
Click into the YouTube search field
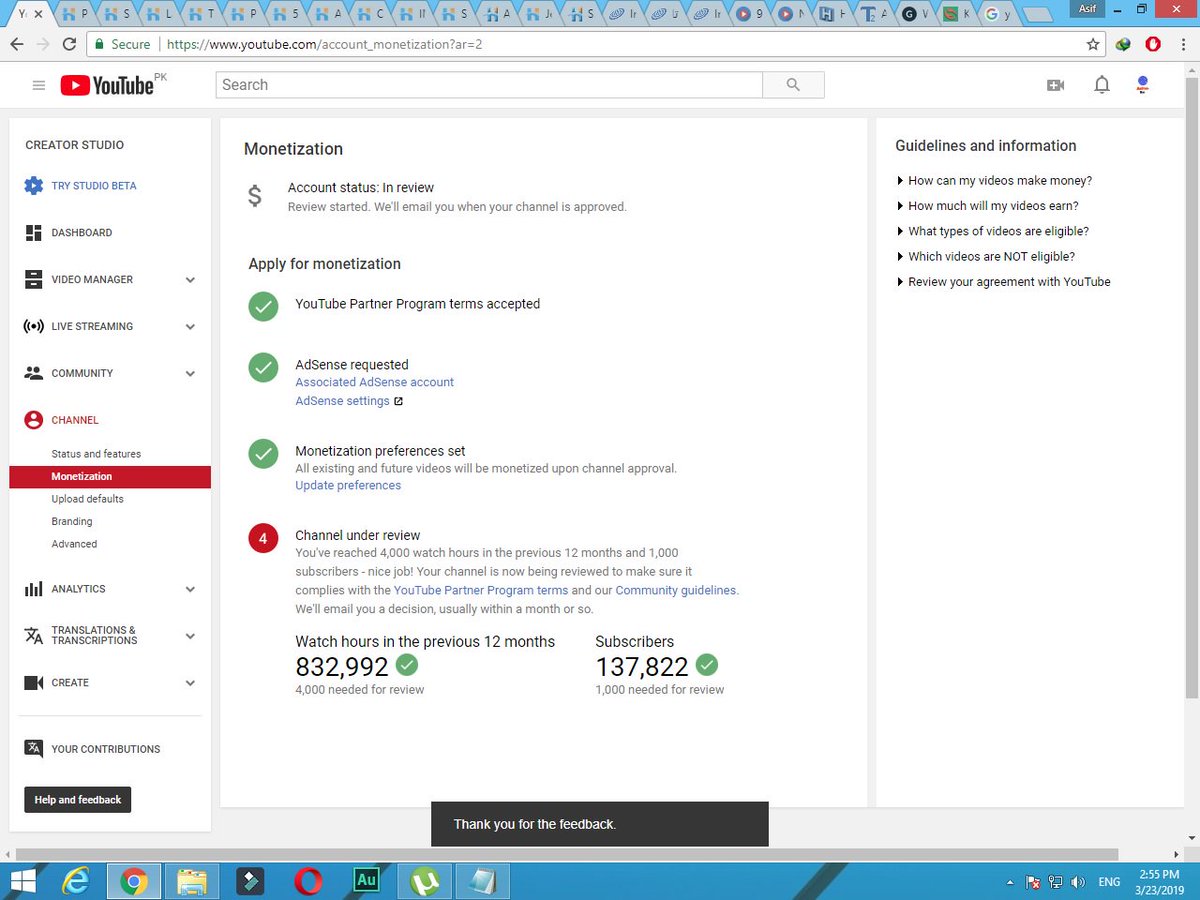(489, 85)
